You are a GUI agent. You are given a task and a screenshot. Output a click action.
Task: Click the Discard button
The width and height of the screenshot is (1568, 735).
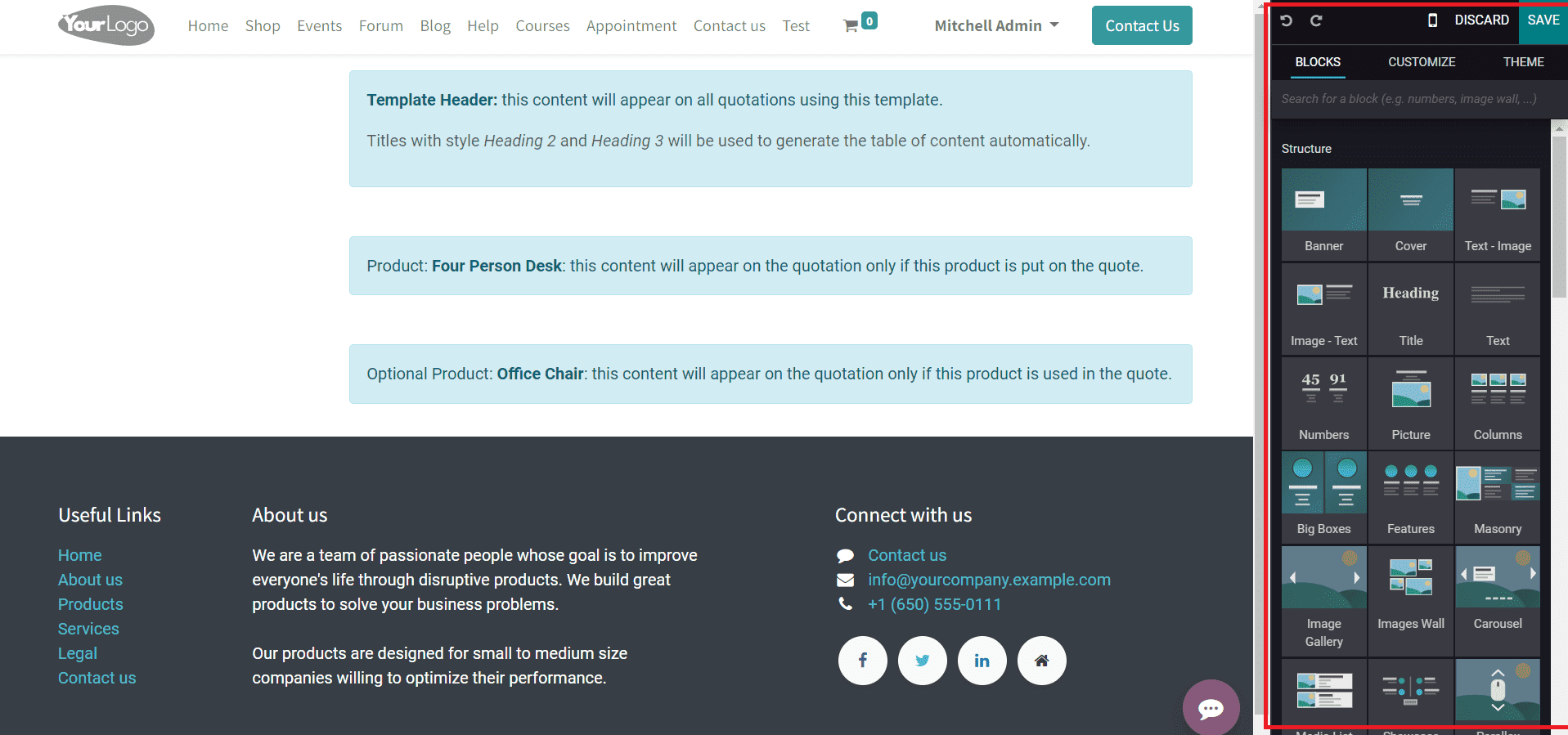1481,20
